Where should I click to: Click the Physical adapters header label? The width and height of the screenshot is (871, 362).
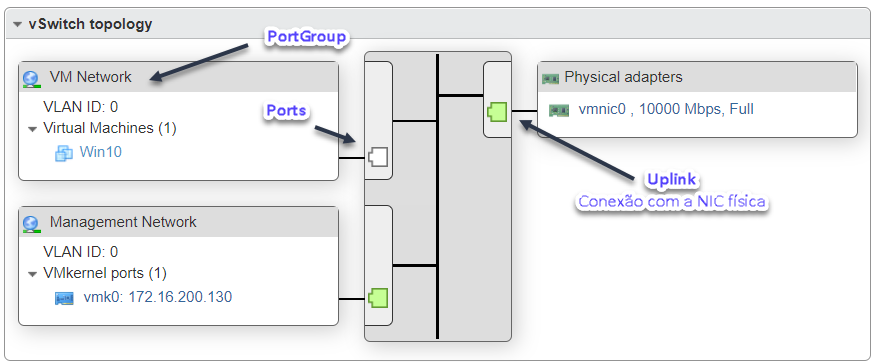point(623,77)
